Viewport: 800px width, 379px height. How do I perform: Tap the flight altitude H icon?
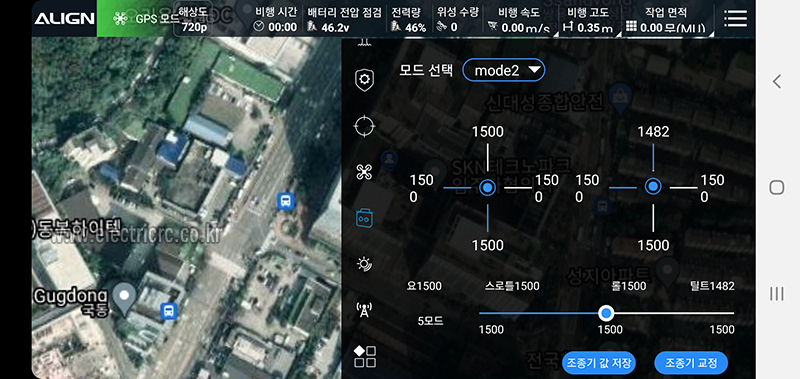568,27
